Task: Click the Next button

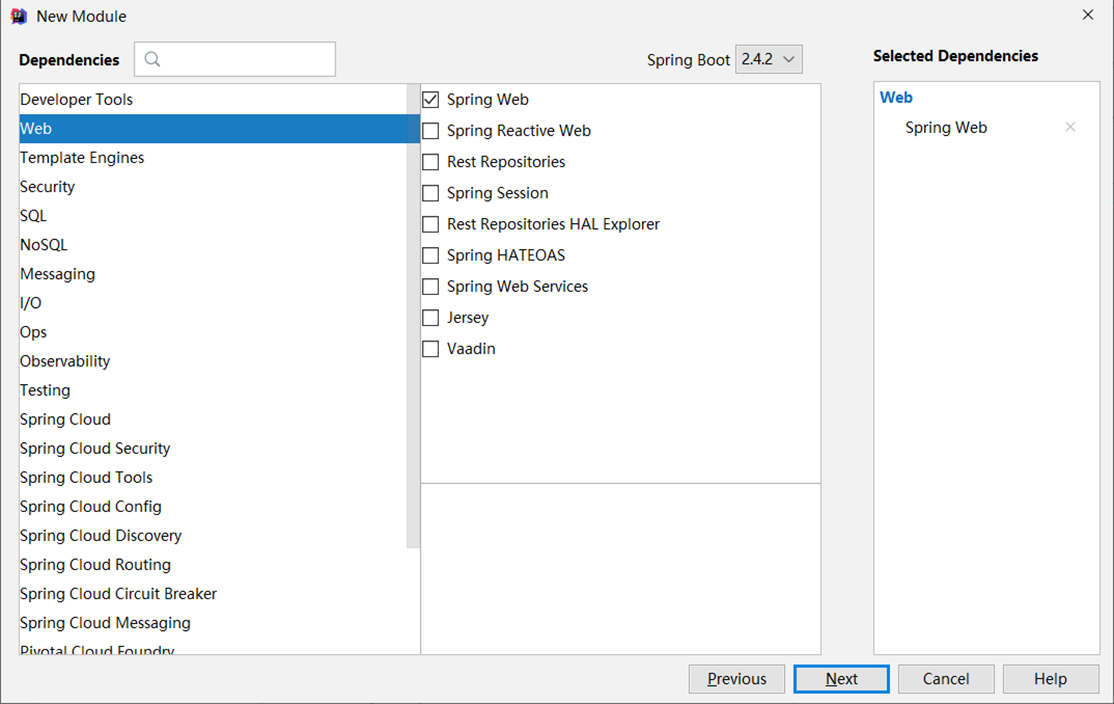Action: (841, 679)
